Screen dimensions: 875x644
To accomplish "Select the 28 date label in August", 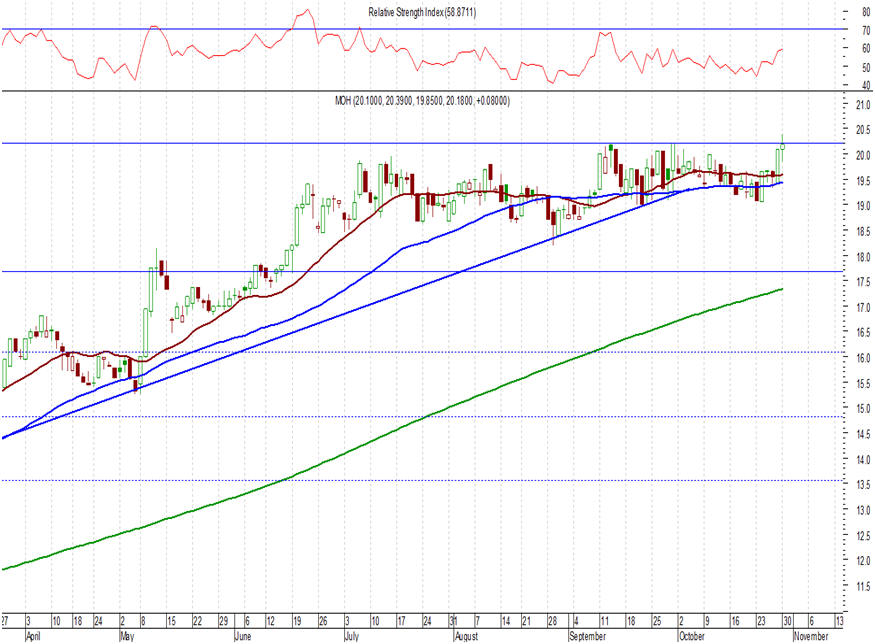I will (552, 621).
